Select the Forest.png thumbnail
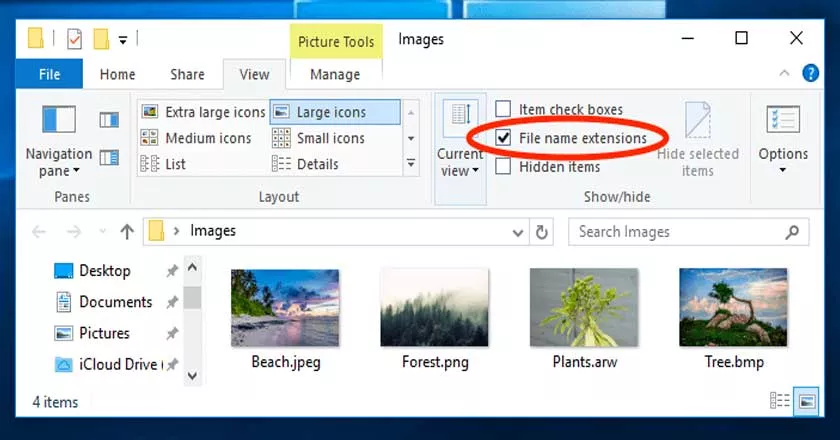This screenshot has height=440, width=840. tap(434, 308)
